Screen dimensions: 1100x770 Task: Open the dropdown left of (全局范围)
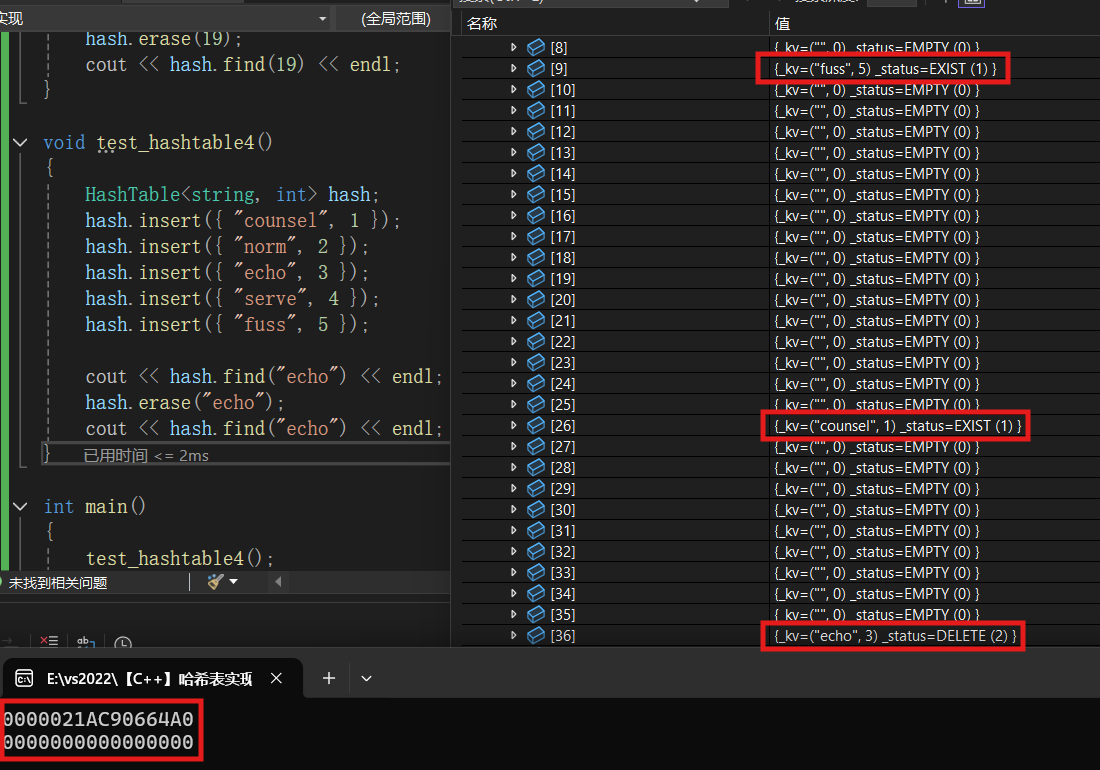(x=322, y=19)
